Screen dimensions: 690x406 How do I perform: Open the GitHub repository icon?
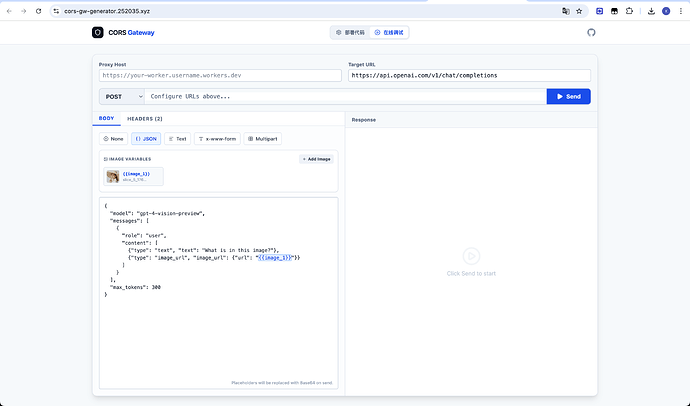[591, 33]
